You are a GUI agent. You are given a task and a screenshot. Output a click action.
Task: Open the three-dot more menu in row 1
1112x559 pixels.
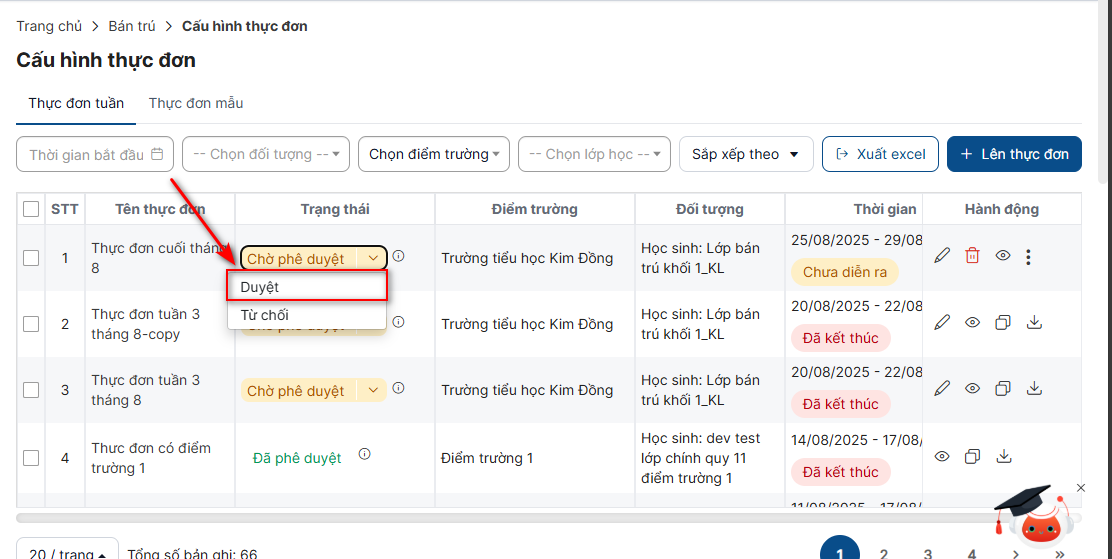tap(1028, 257)
